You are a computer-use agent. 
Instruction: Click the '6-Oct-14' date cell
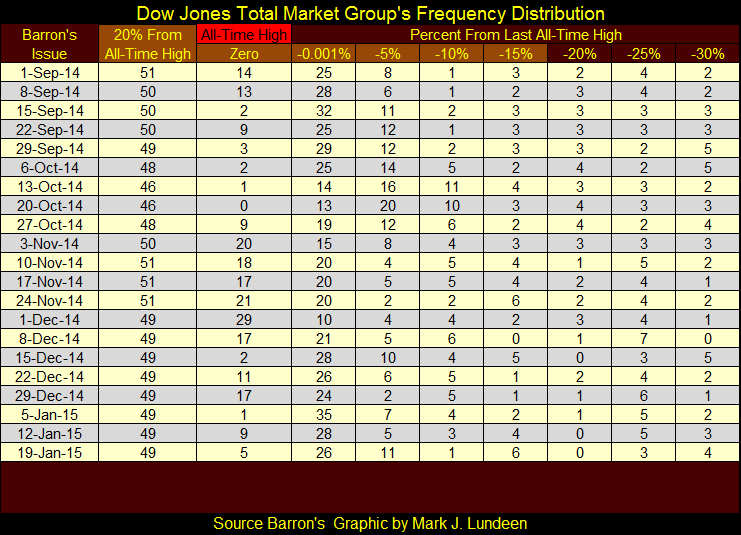(50, 168)
